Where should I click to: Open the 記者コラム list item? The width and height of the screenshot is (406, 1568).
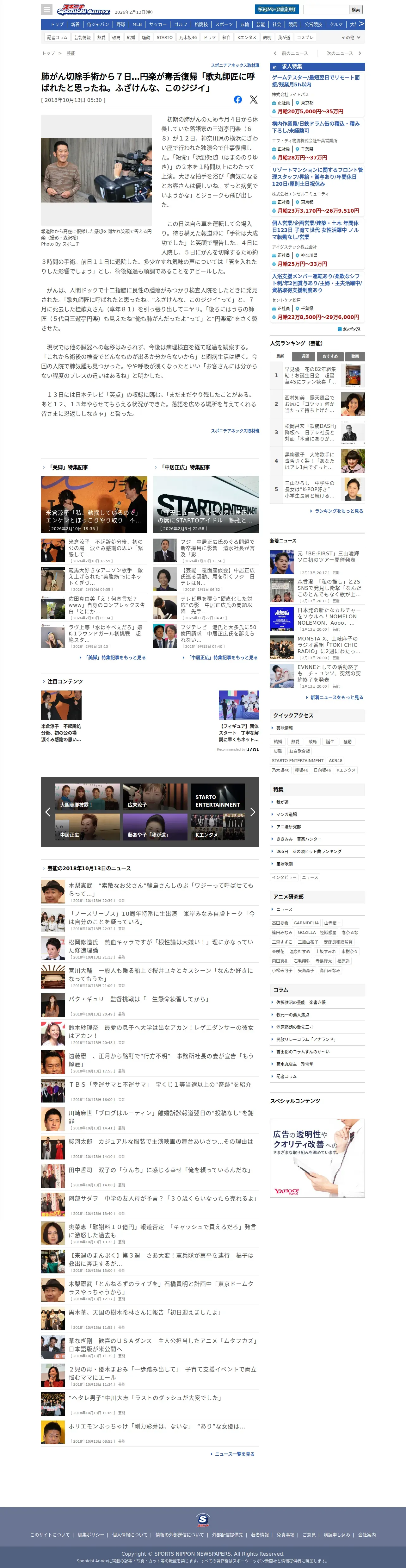coord(286,1077)
